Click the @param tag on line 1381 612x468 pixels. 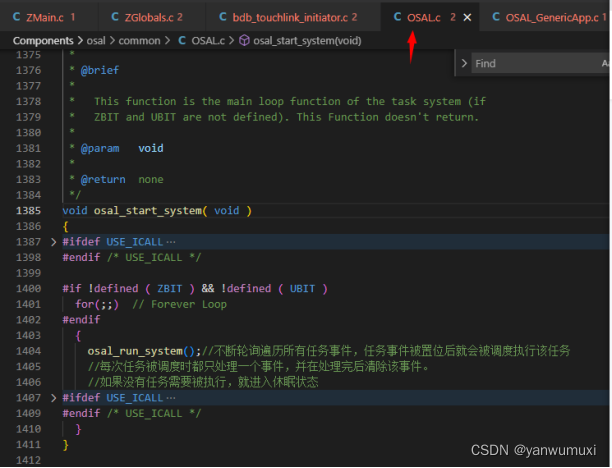tap(100, 148)
